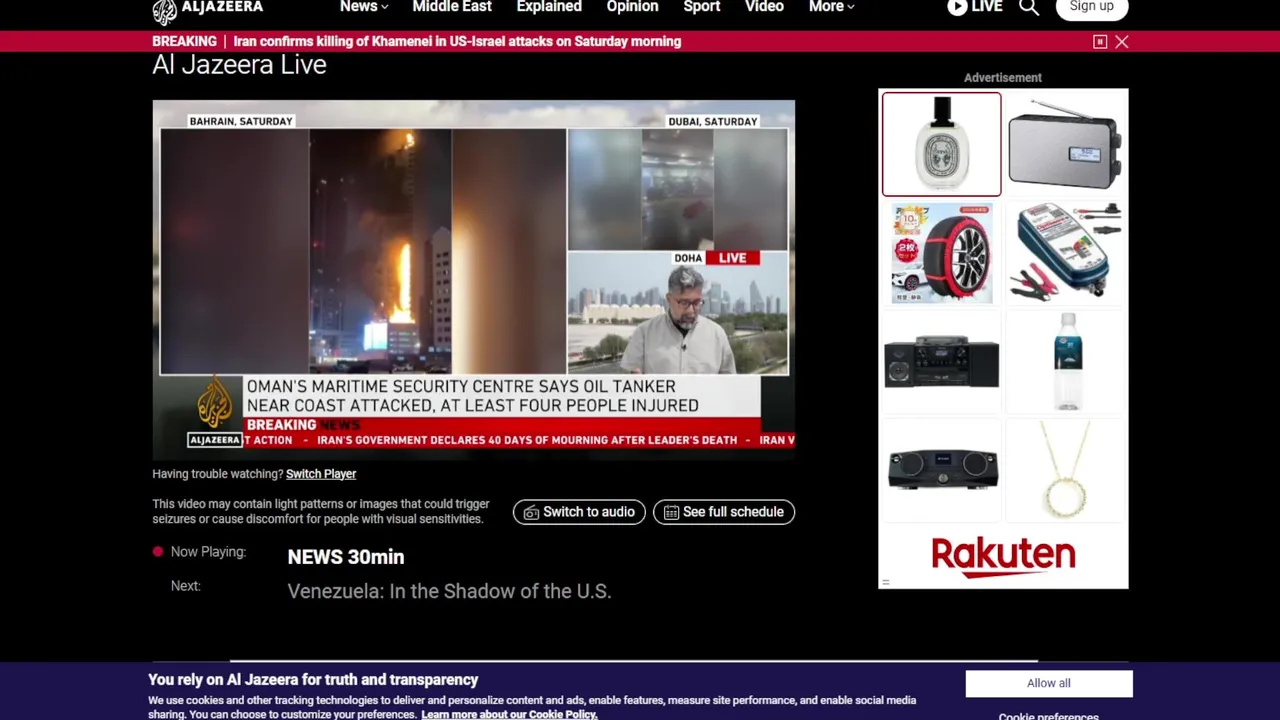
Task: Open the Khamenei breaking news headline
Action: (x=457, y=41)
